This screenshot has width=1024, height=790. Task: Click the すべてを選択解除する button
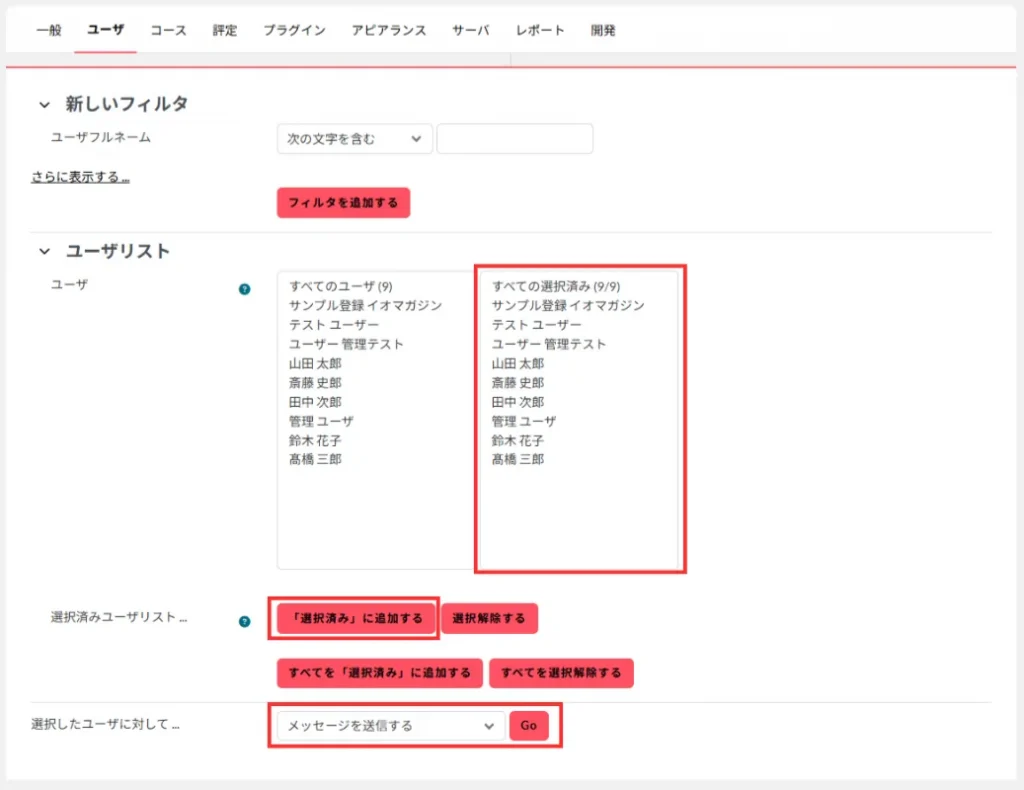[561, 673]
